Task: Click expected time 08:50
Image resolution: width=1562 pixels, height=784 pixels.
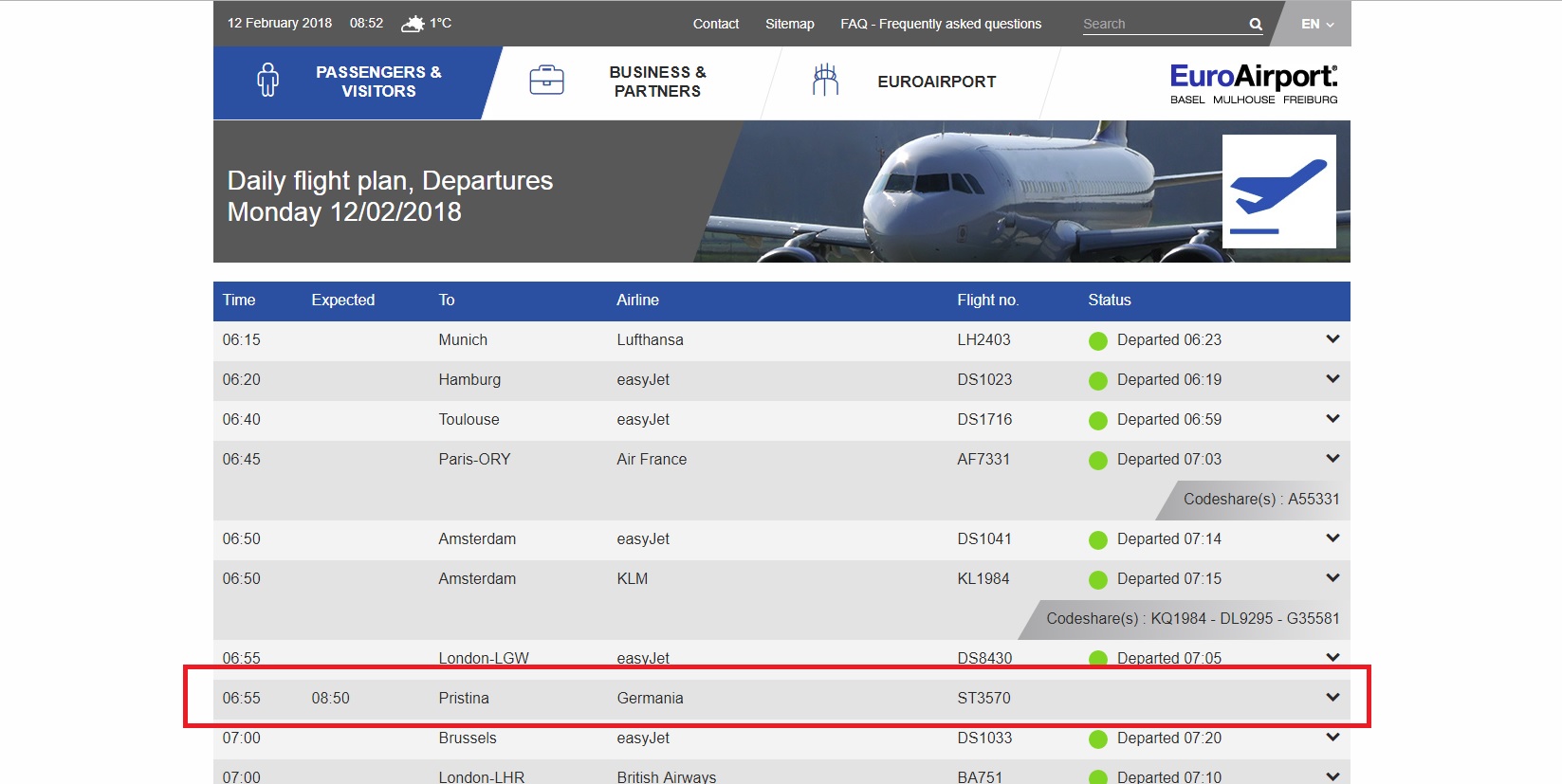Action: pos(330,698)
